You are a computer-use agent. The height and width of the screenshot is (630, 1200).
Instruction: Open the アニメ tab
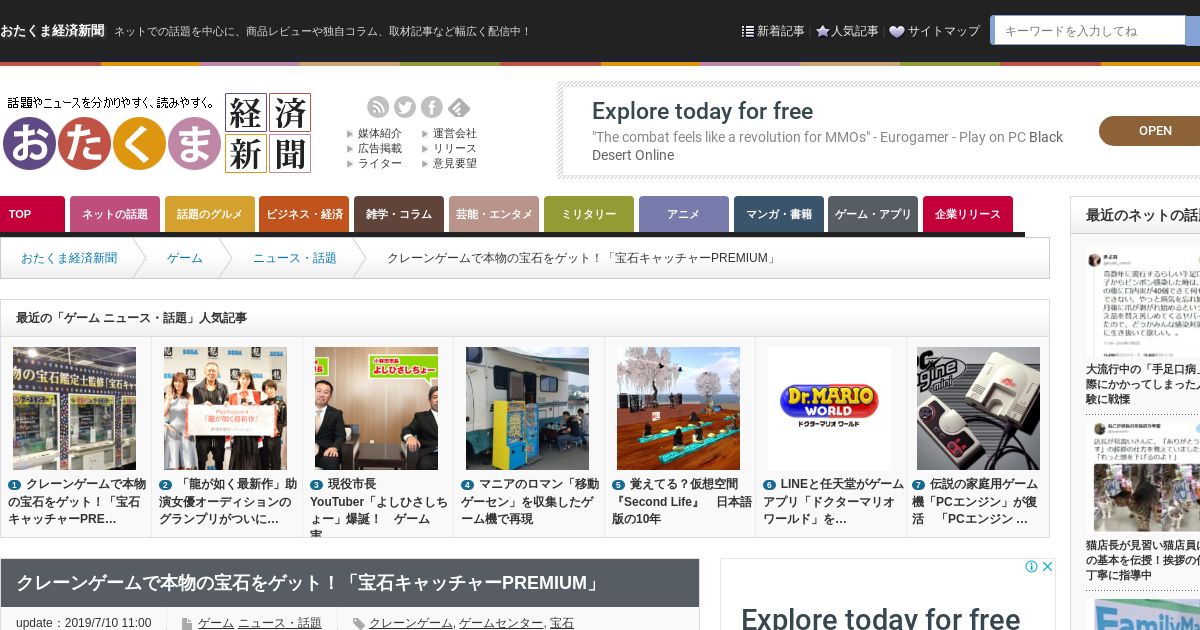pos(684,214)
